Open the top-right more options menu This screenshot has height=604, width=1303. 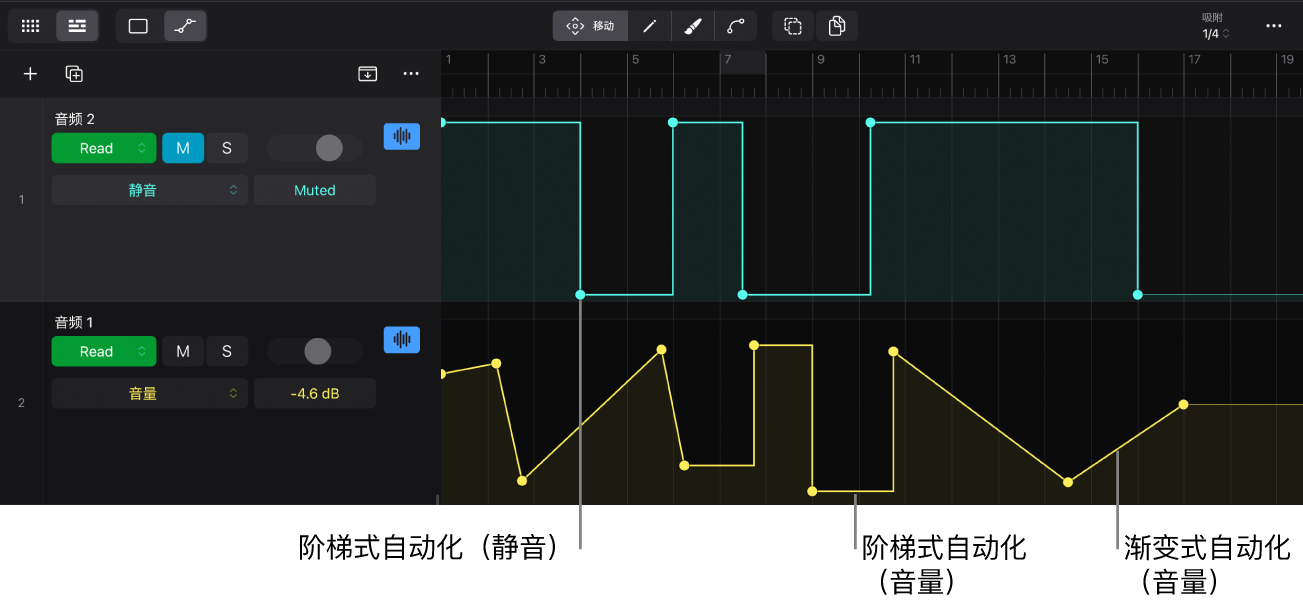point(1274,26)
